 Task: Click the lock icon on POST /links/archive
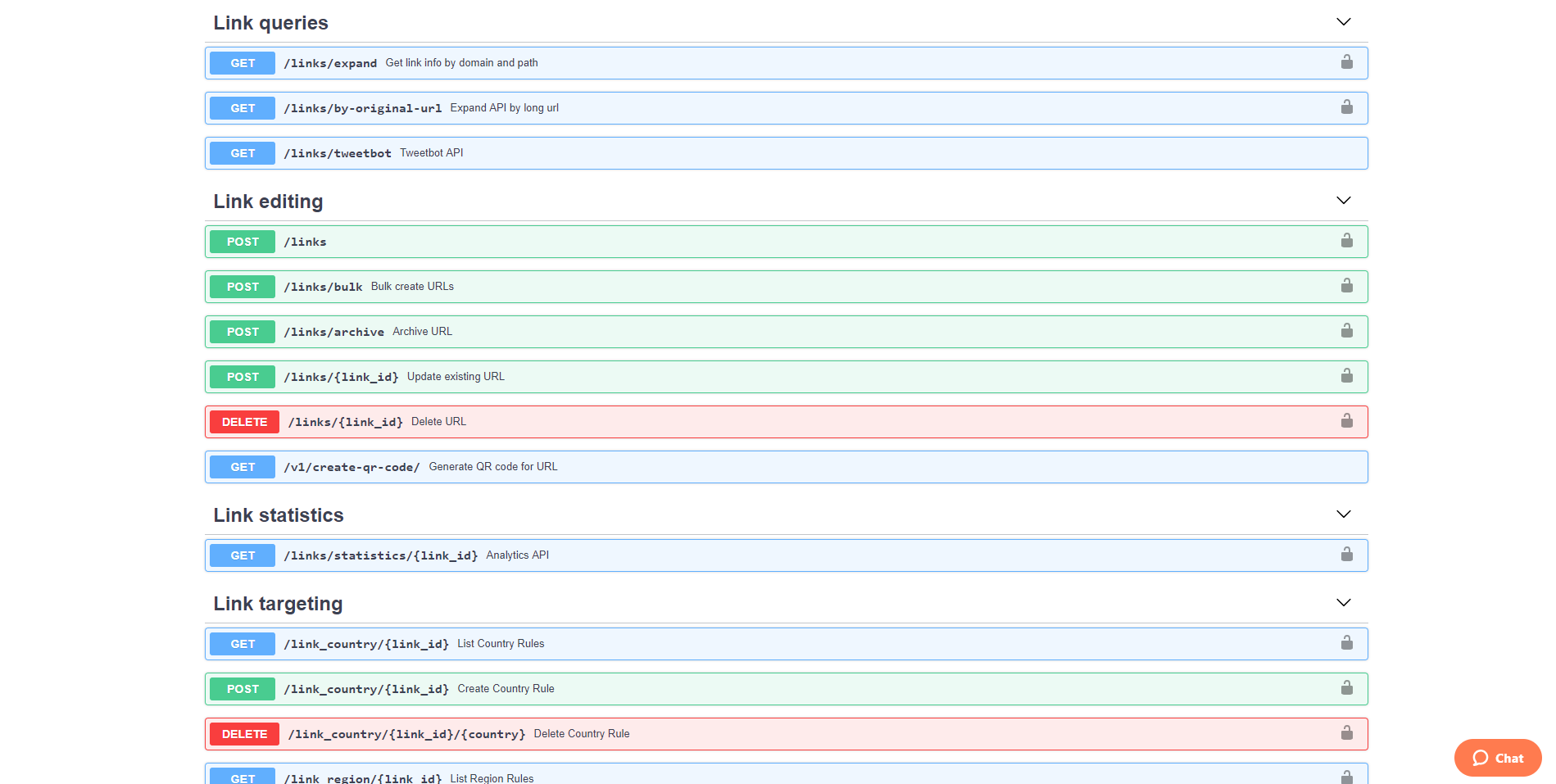(1346, 331)
